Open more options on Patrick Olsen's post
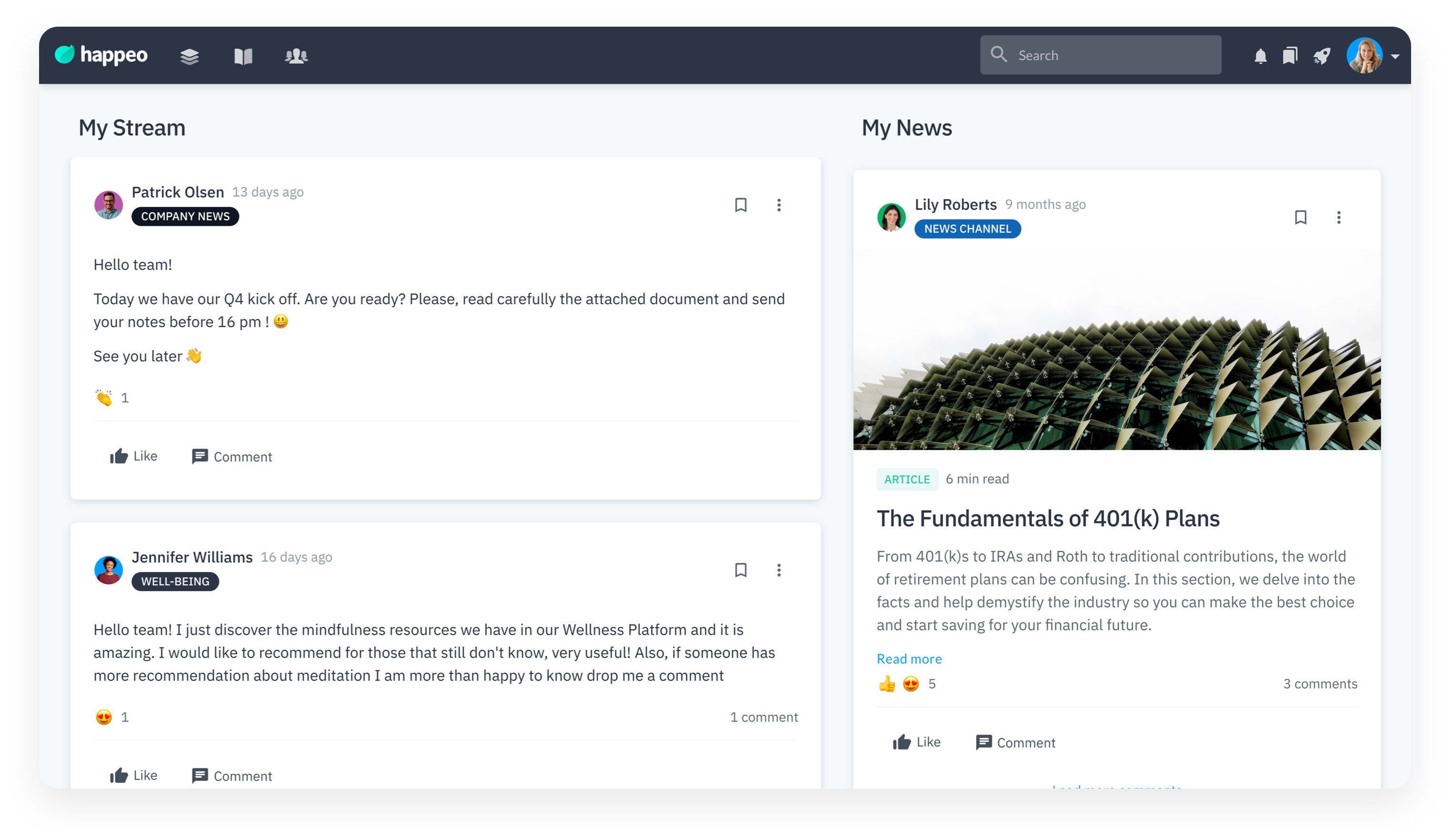Screen dimensions: 1453x840 point(778,205)
